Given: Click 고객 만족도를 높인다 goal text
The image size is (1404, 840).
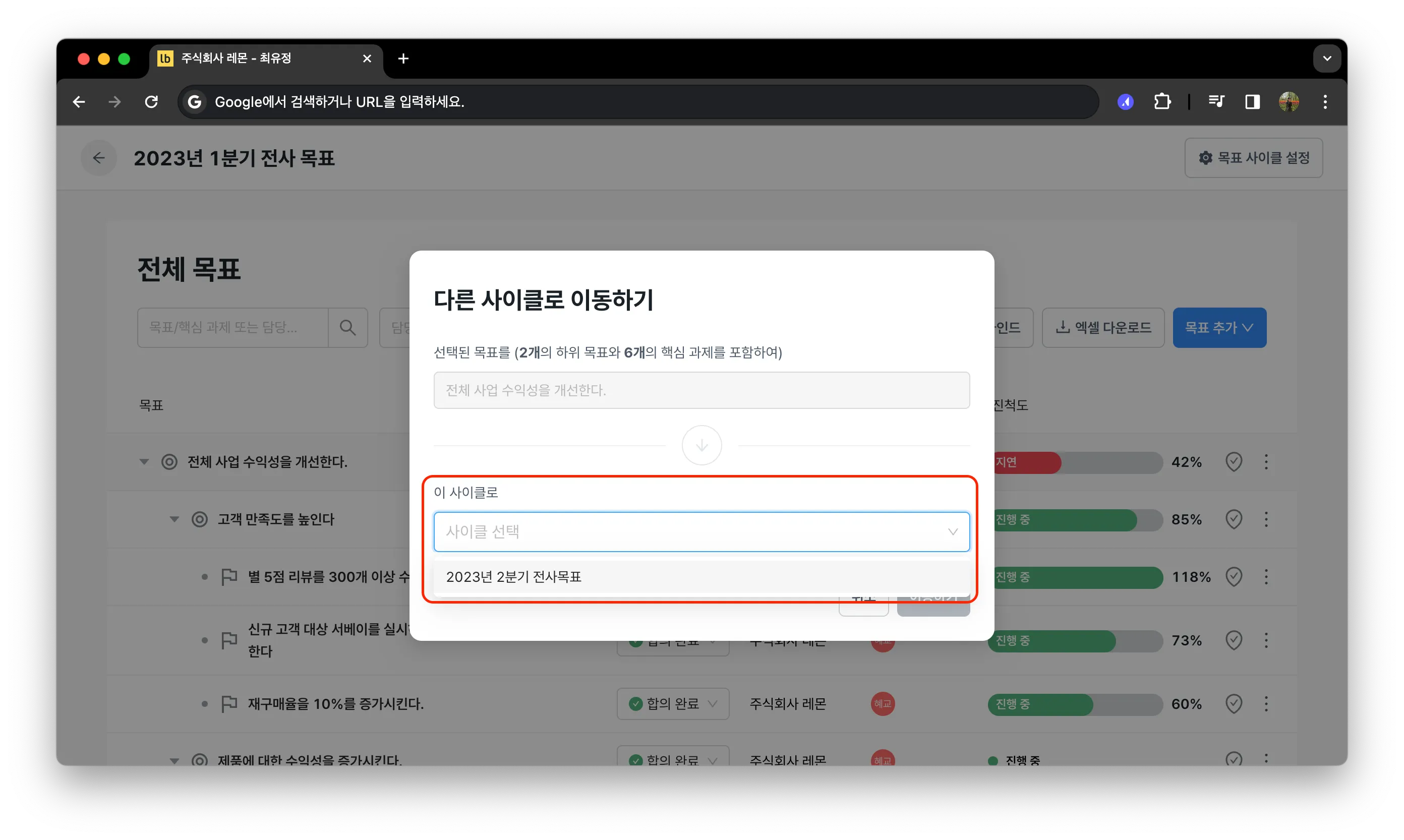Looking at the screenshot, I should point(276,519).
